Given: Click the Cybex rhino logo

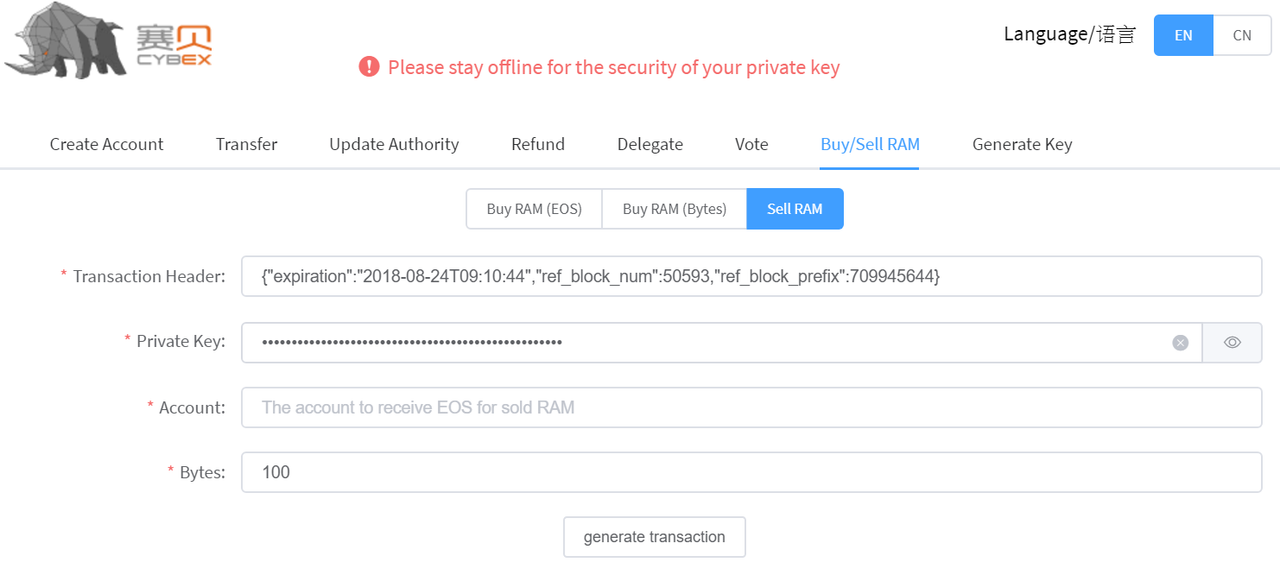Looking at the screenshot, I should [x=108, y=42].
